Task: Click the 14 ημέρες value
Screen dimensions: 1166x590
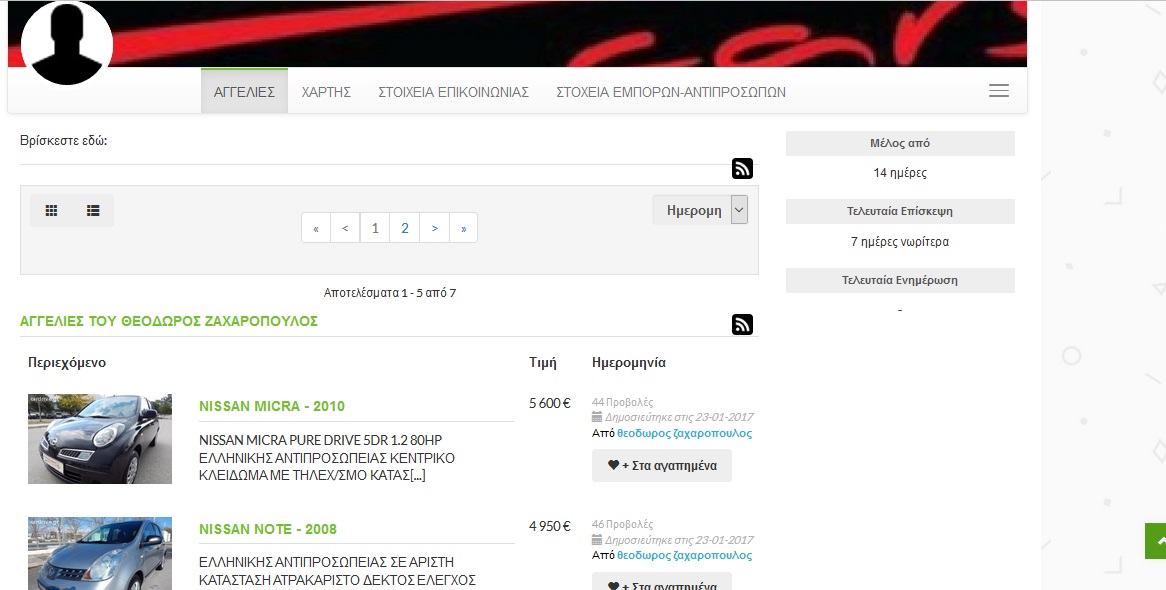Action: 900,173
